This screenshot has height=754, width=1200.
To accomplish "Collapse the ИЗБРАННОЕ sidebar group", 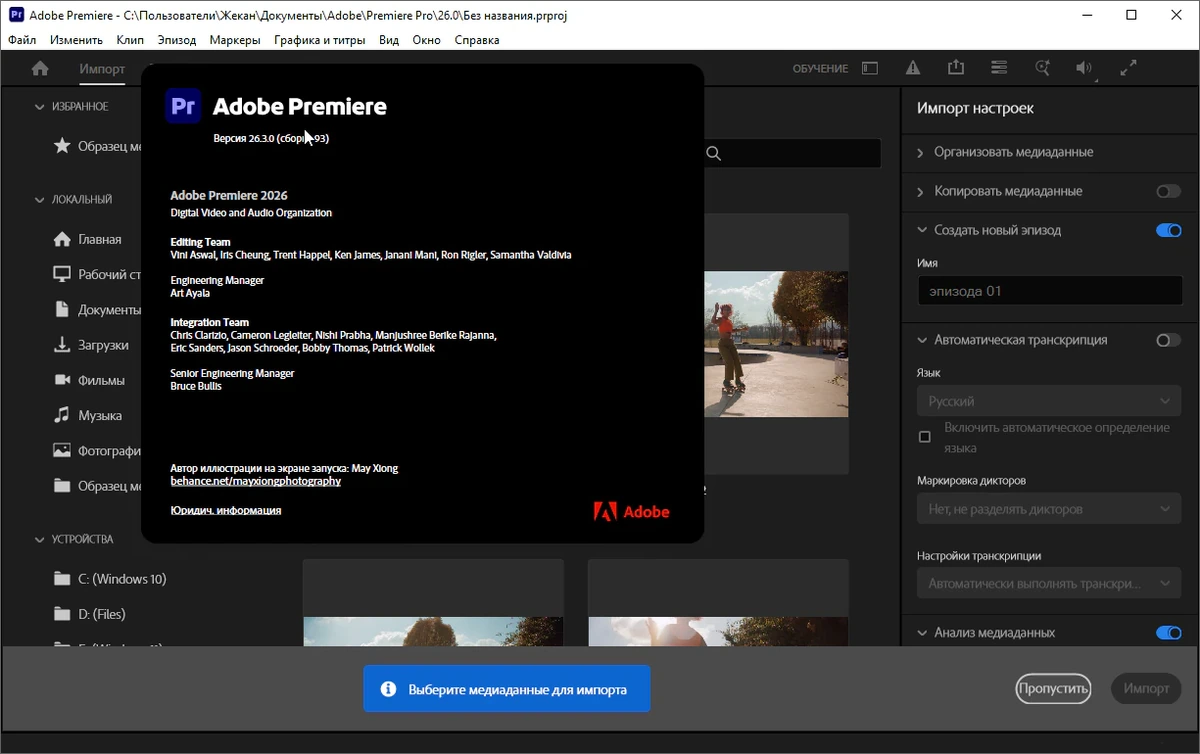I will [x=39, y=107].
